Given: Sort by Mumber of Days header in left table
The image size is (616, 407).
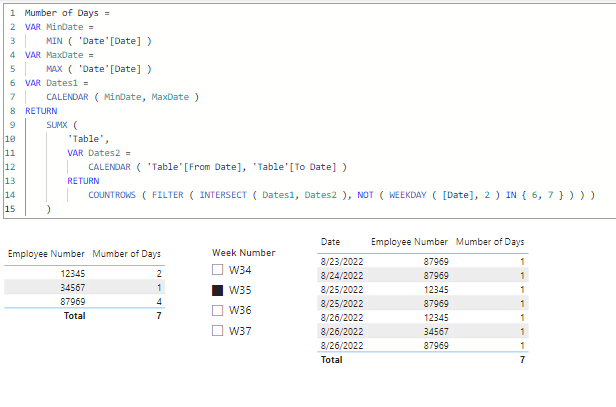Looking at the screenshot, I should coord(126,254).
